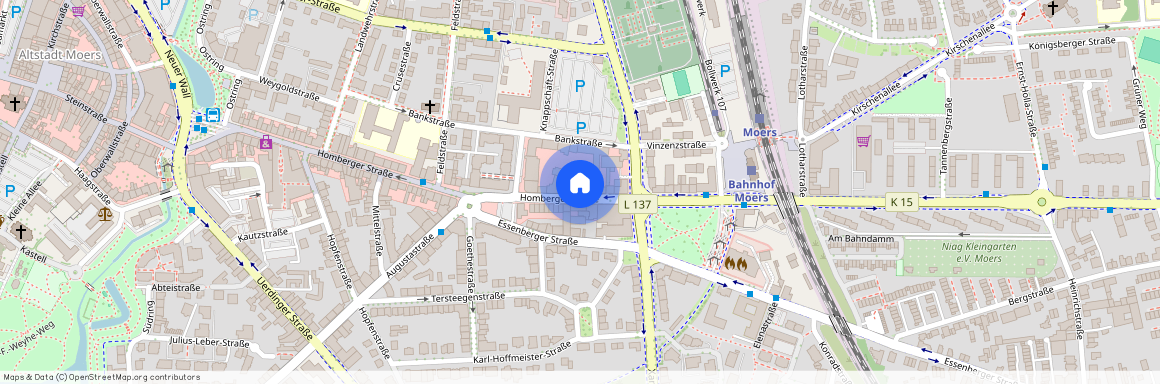
Task: Select the Vinzenzstraße label
Action: pyautogui.click(x=676, y=146)
